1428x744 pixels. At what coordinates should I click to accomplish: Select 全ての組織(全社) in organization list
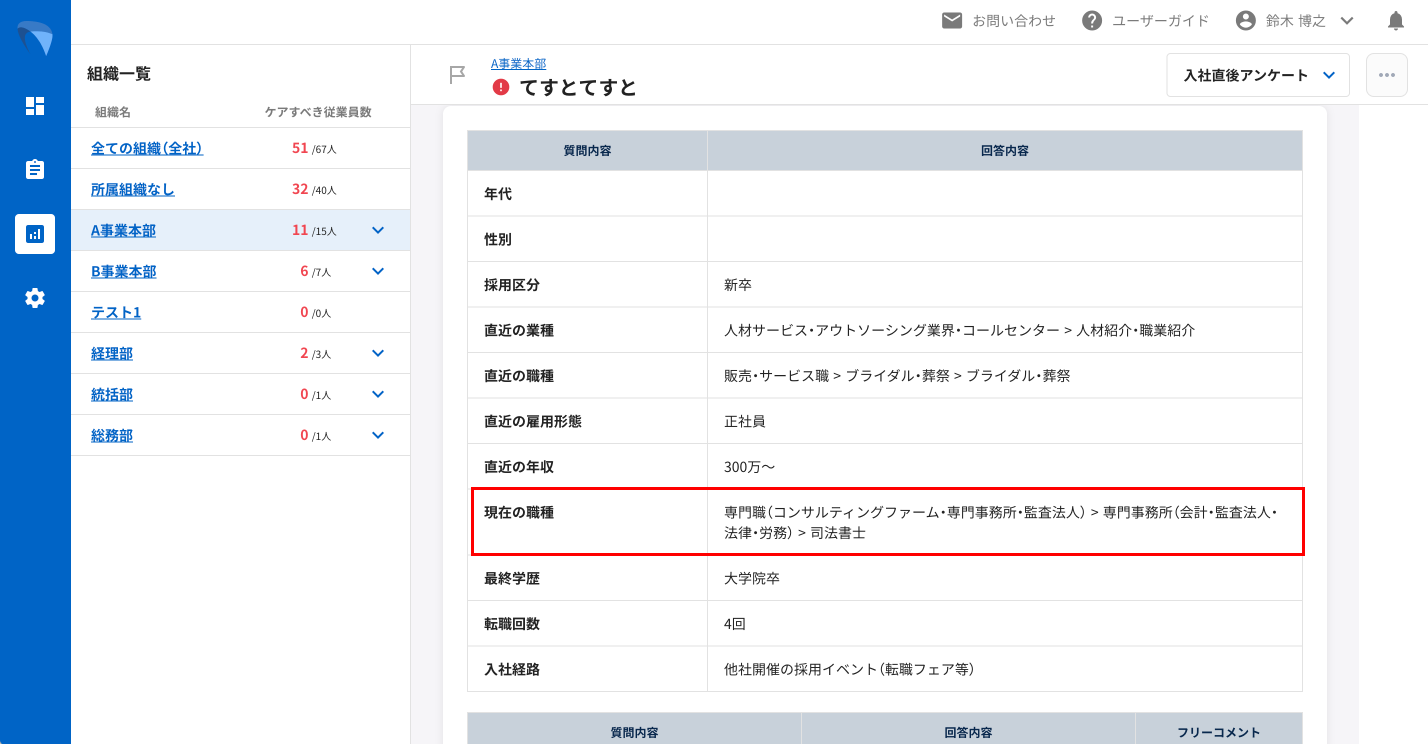pyautogui.click(x=147, y=148)
